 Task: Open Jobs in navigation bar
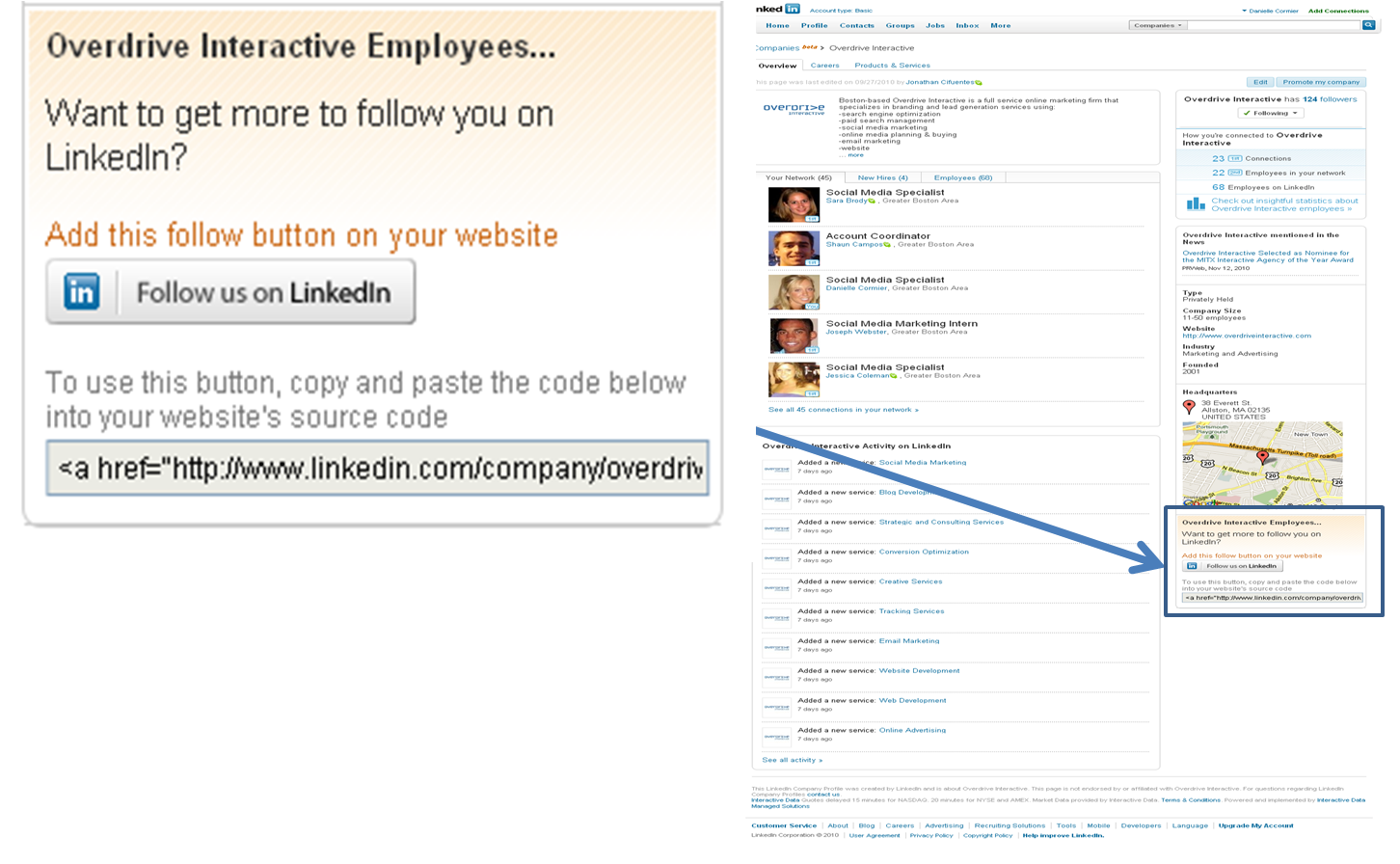pyautogui.click(x=935, y=26)
